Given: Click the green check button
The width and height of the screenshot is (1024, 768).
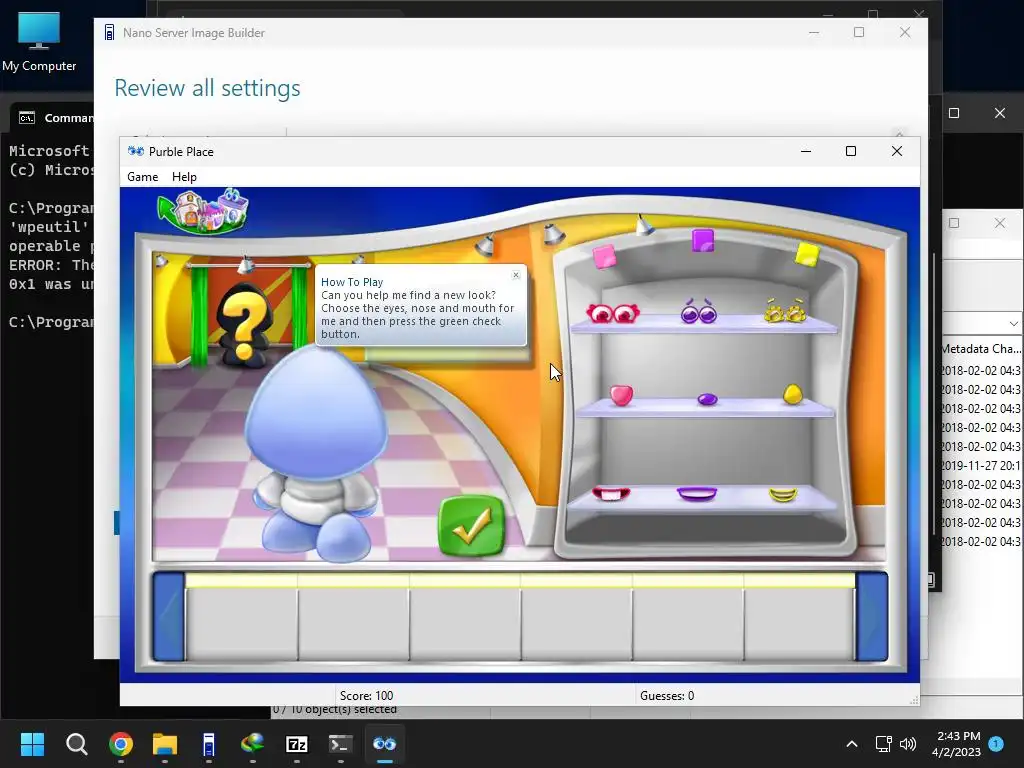Looking at the screenshot, I should coord(472,526).
